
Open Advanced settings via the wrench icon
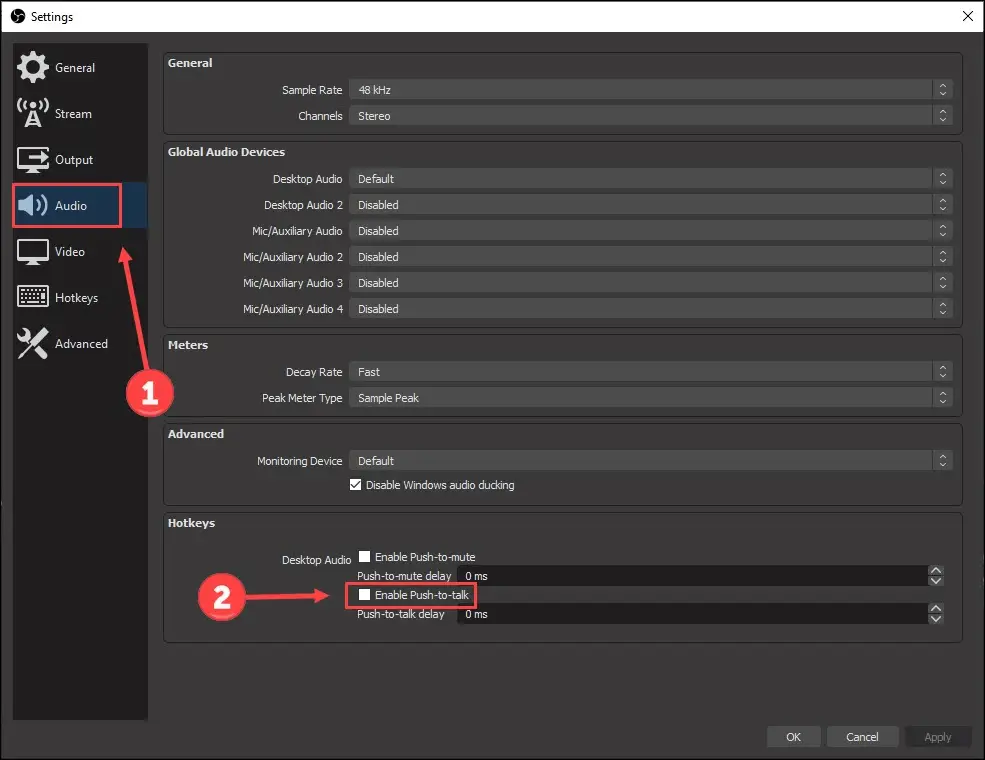32,343
